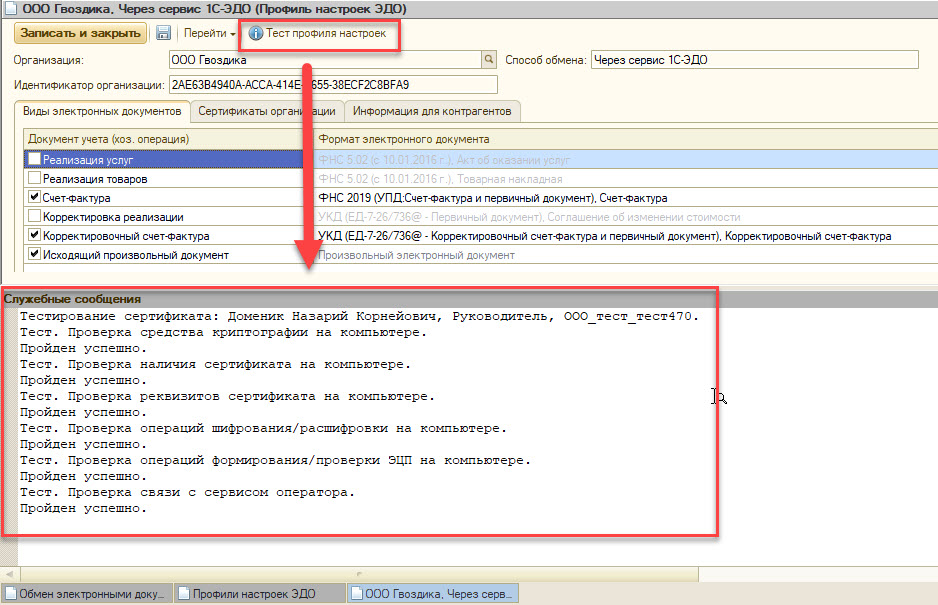The image size is (938, 605).
Task: Check the Корректировка реализации checkbox
Action: click(35, 216)
